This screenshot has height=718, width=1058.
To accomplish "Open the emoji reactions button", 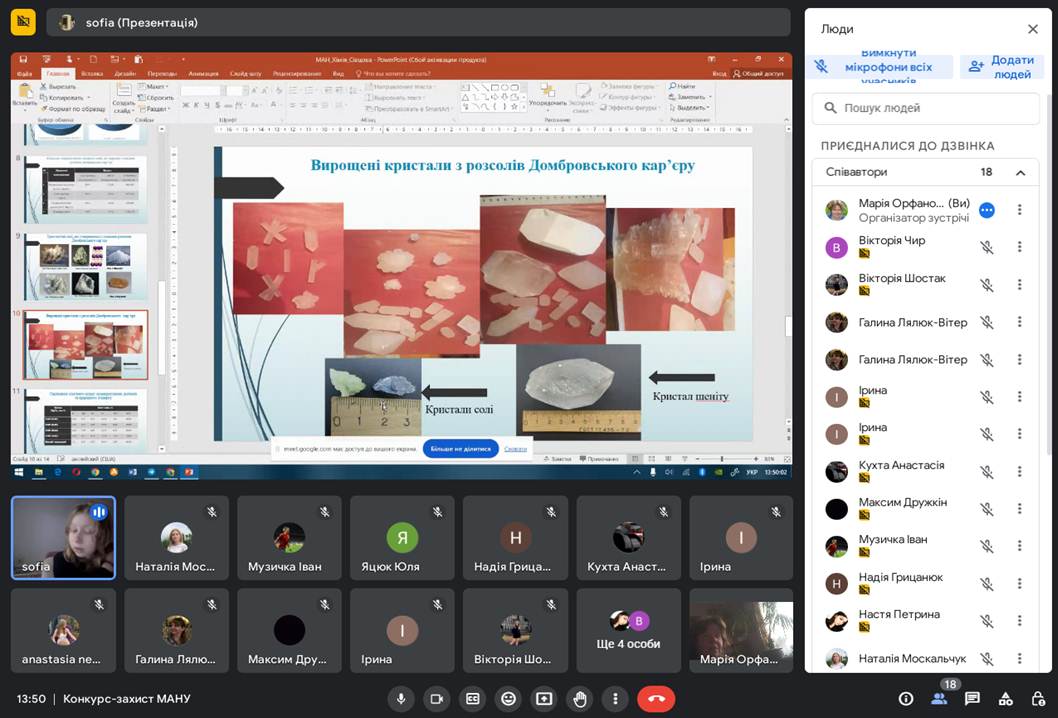I will 508,699.
